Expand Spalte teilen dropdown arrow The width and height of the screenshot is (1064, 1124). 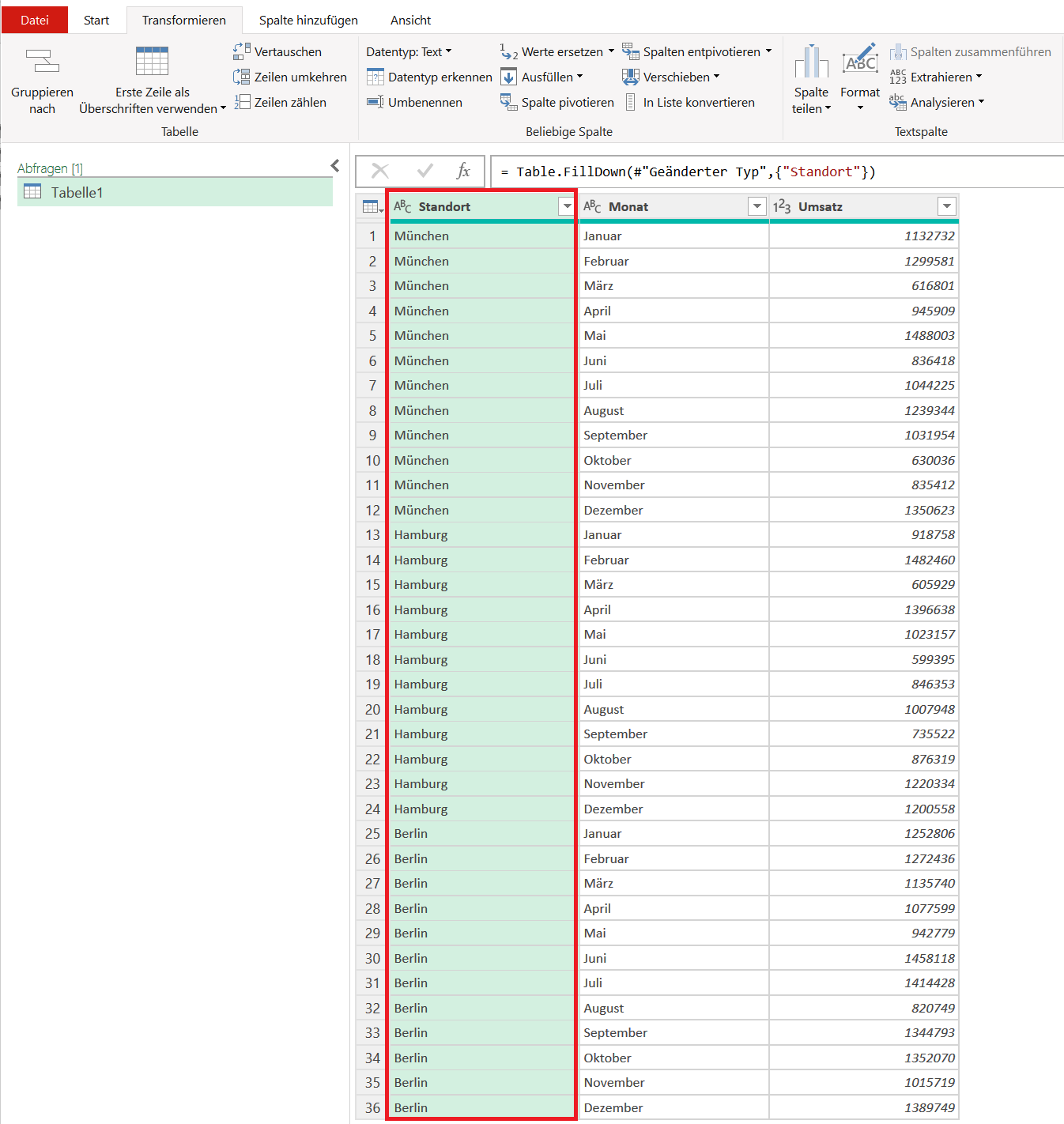point(828,108)
